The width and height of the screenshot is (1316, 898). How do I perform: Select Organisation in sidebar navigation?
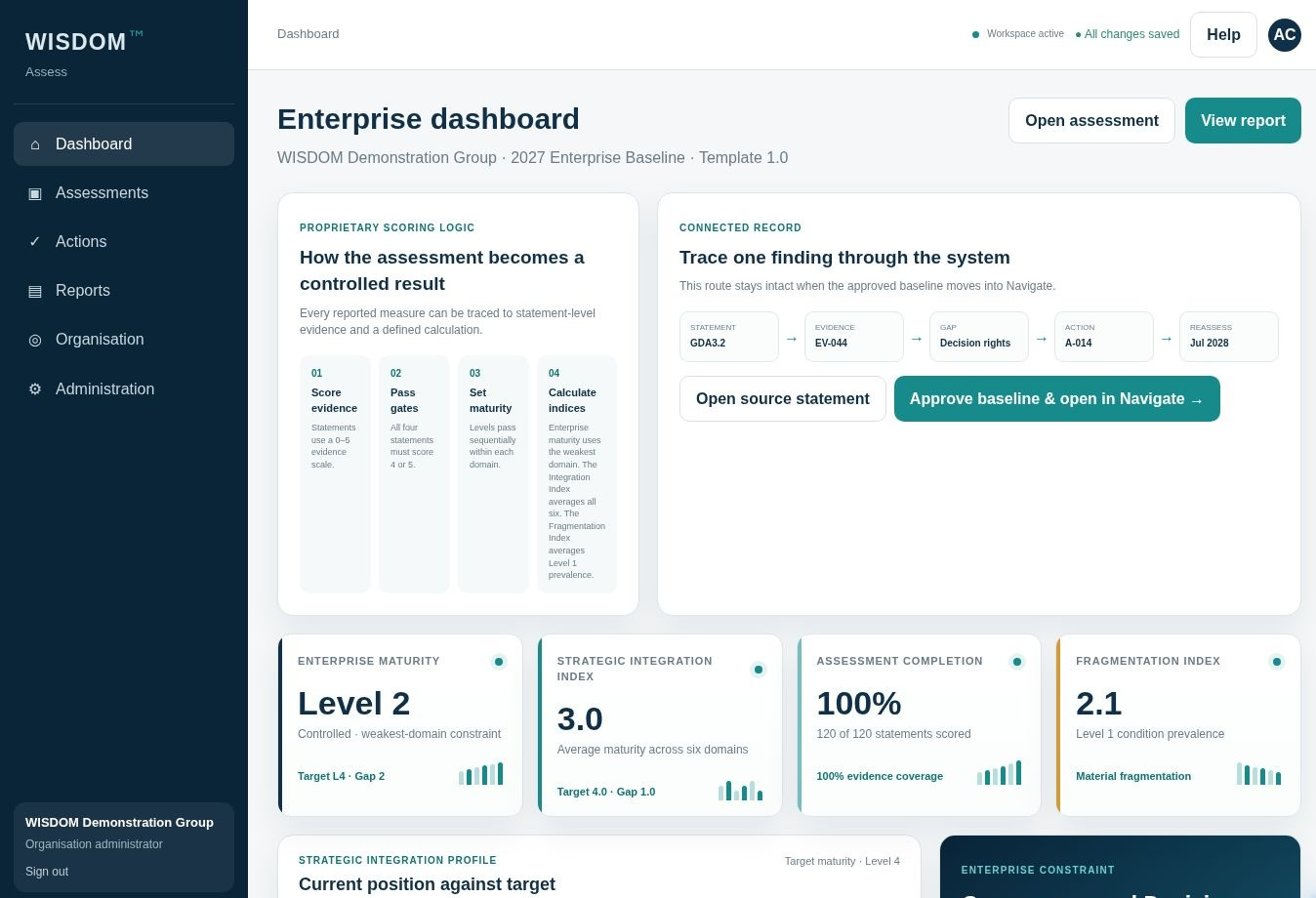point(124,340)
